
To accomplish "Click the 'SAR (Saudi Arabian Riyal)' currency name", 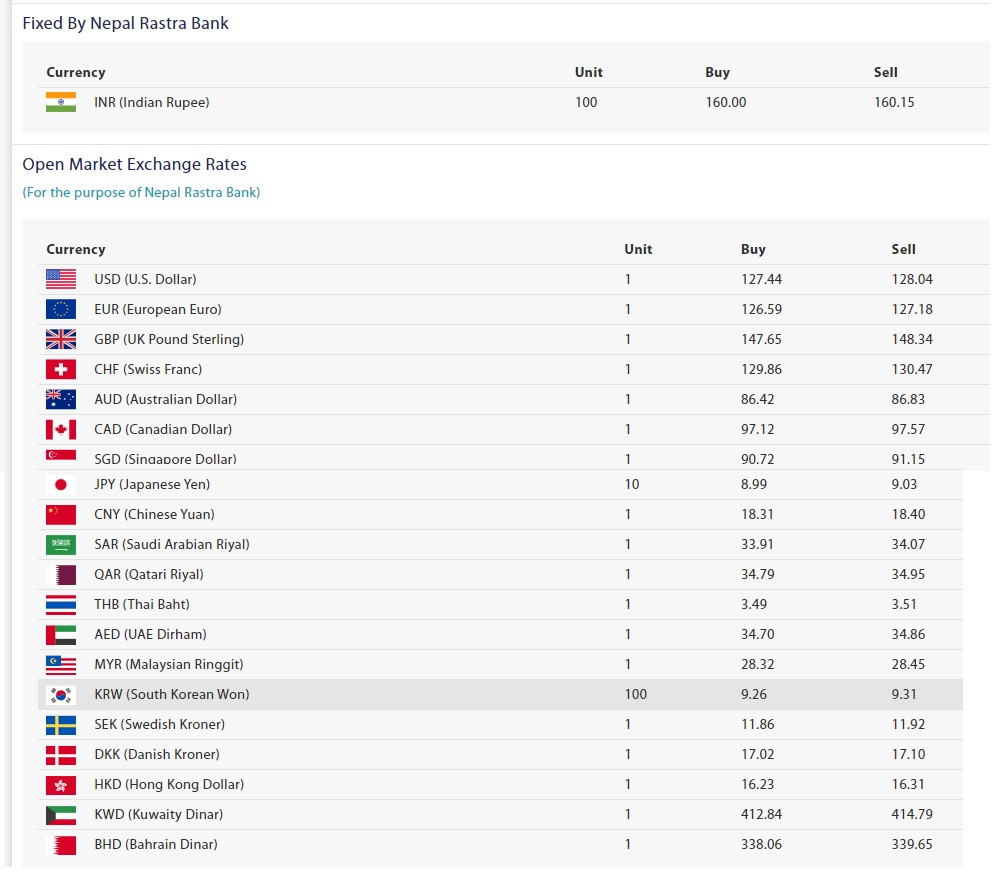I will coord(172,544).
